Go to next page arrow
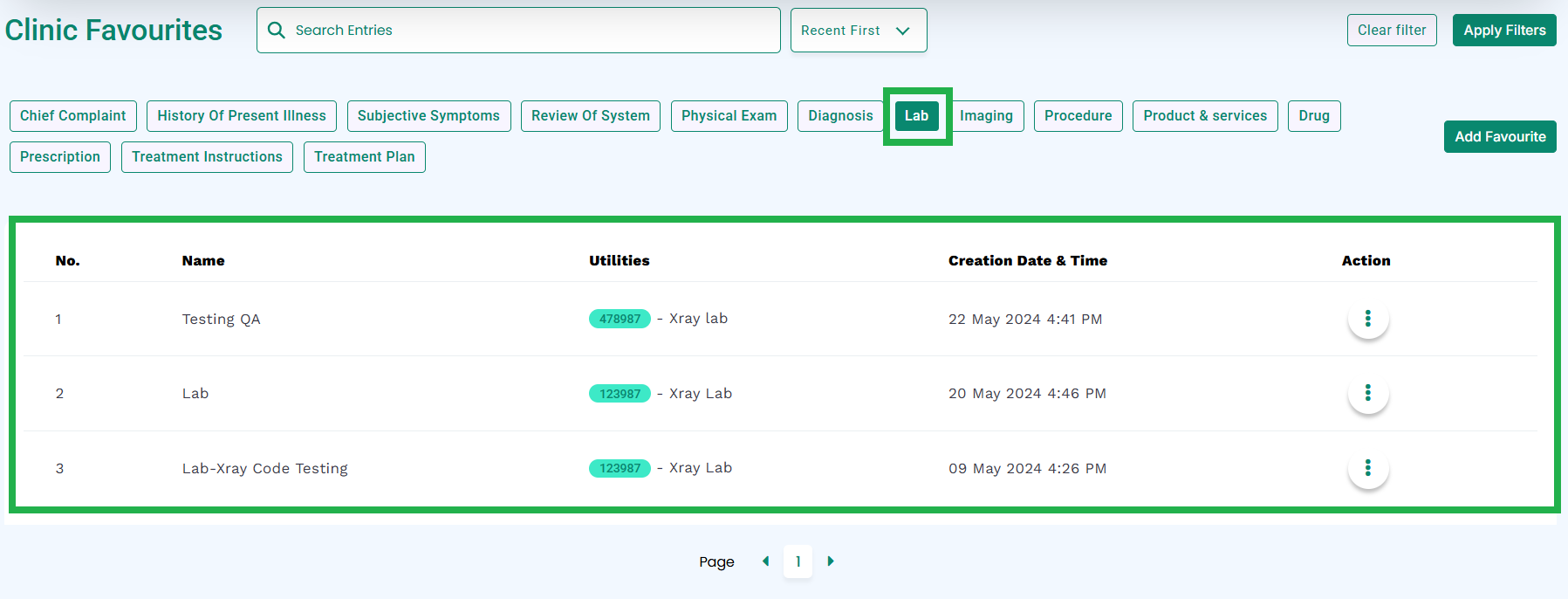 tap(831, 561)
